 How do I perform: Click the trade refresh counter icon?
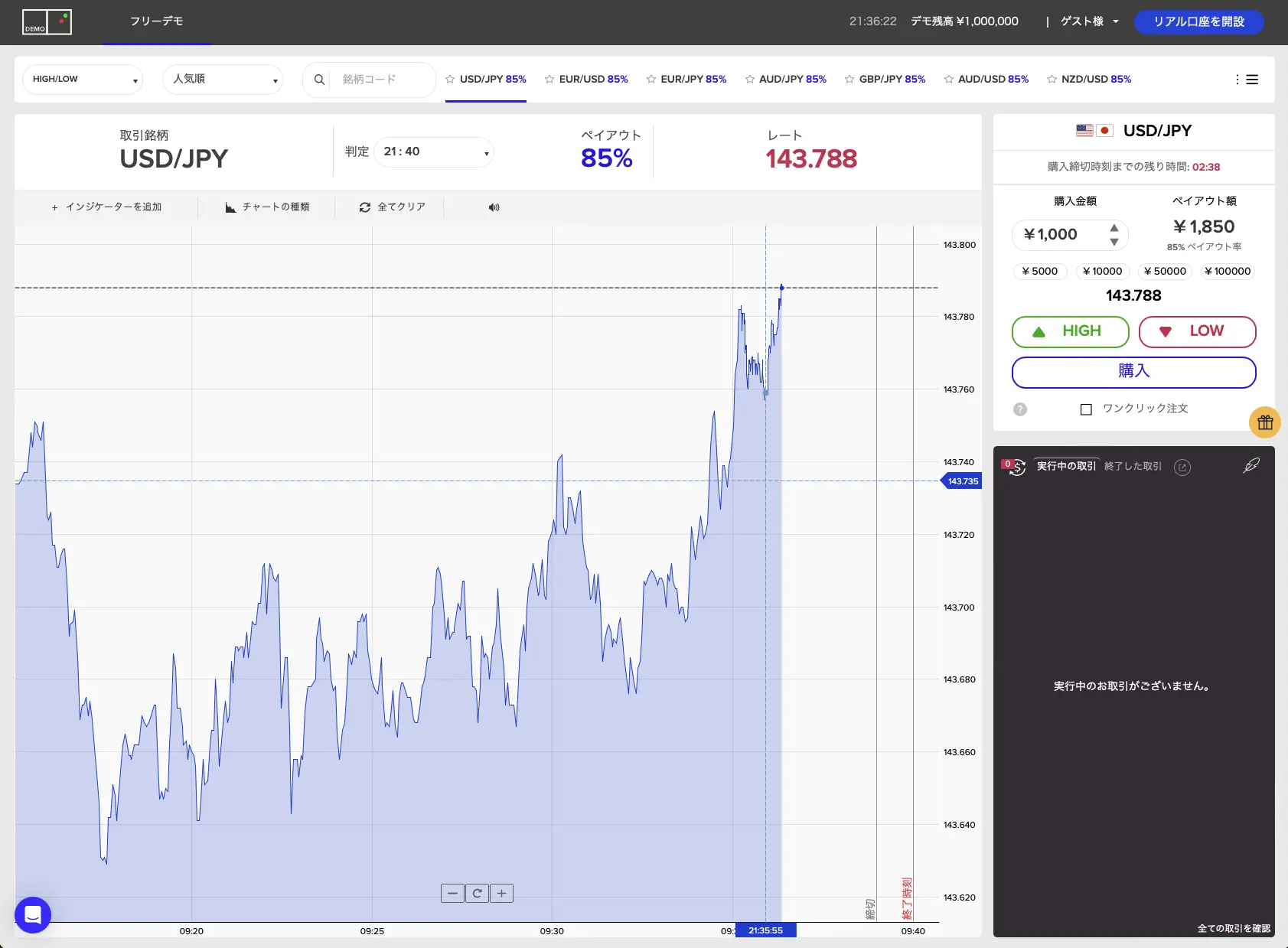coord(1014,467)
